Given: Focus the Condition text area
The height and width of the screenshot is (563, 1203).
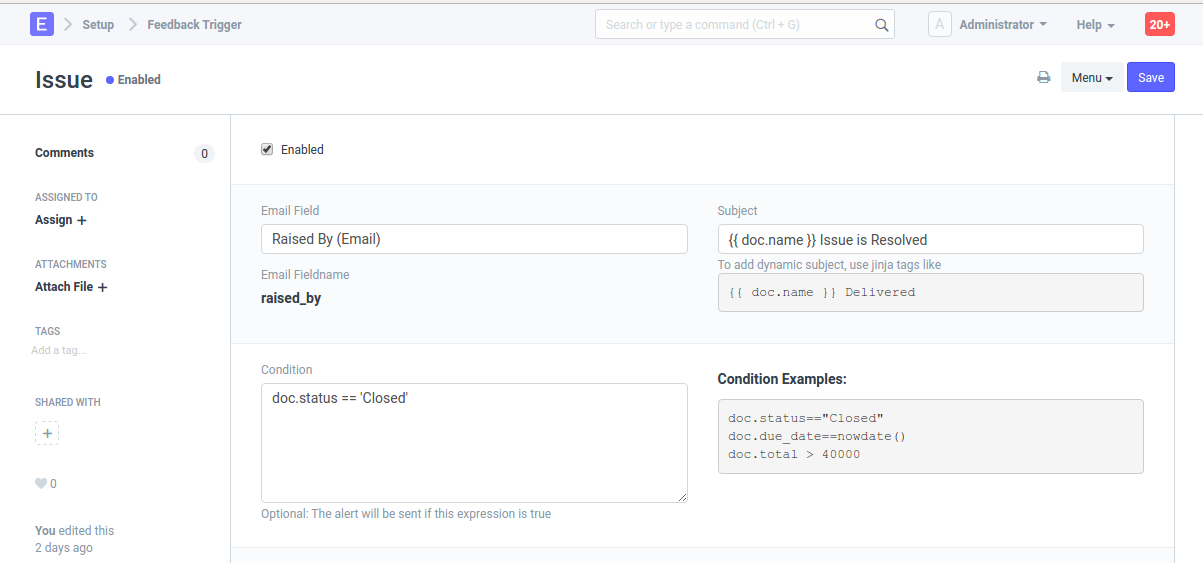Looking at the screenshot, I should (x=474, y=442).
